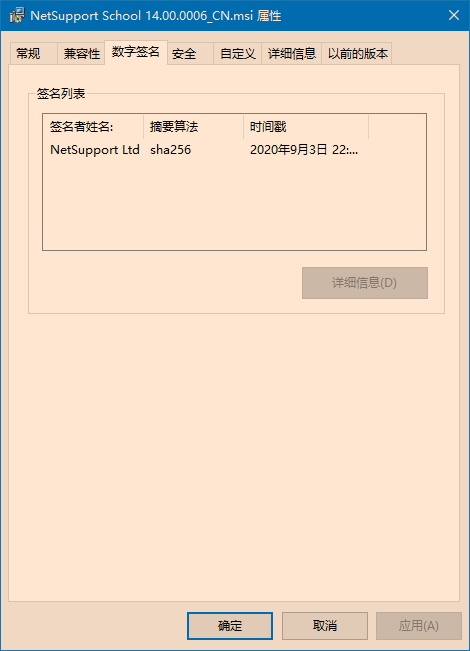The image size is (470, 651).
Task: Click the 应用(A) button
Action: pyautogui.click(x=419, y=626)
